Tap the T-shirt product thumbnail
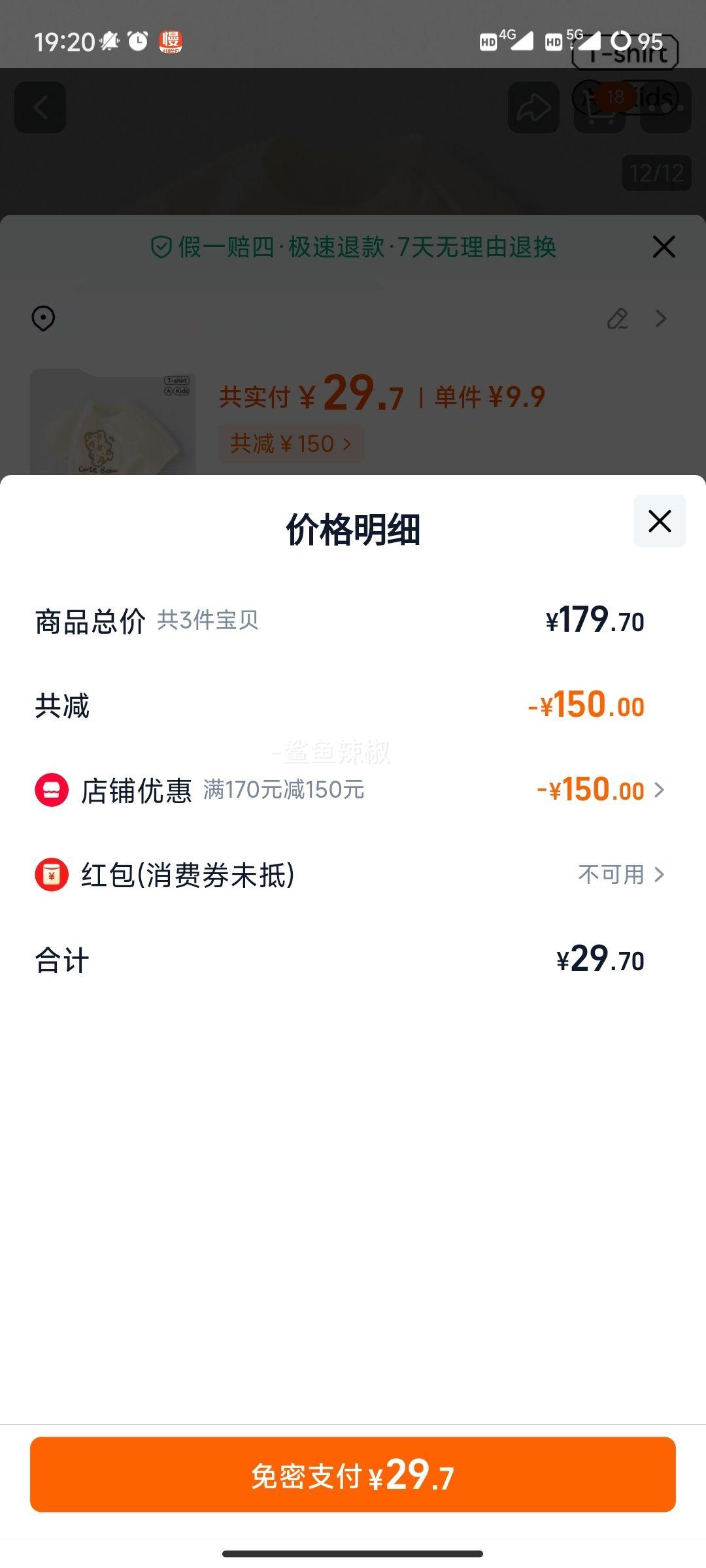 [x=112, y=421]
